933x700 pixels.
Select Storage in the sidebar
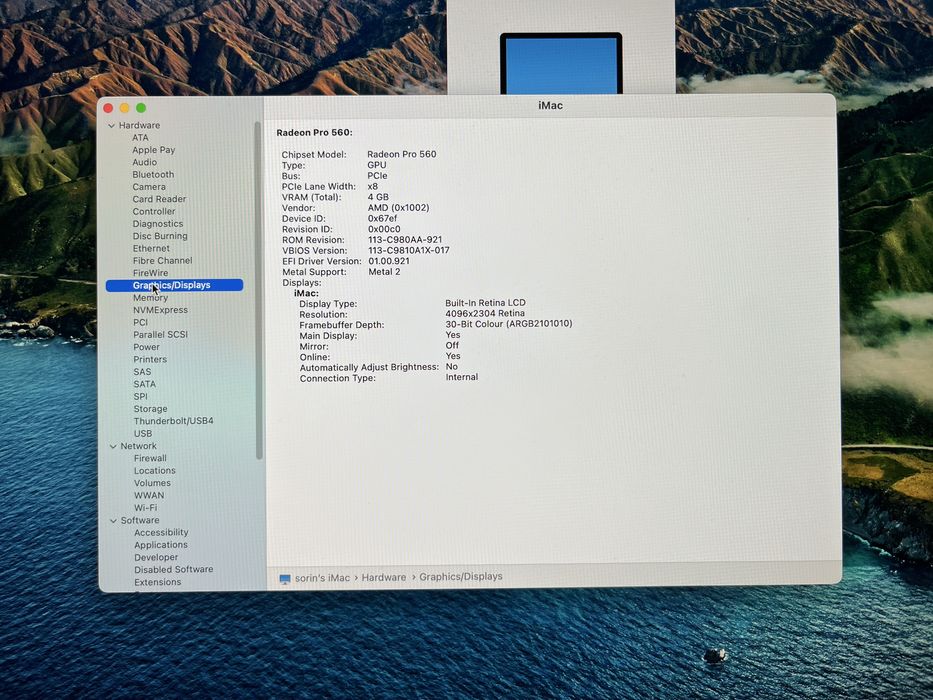click(151, 409)
